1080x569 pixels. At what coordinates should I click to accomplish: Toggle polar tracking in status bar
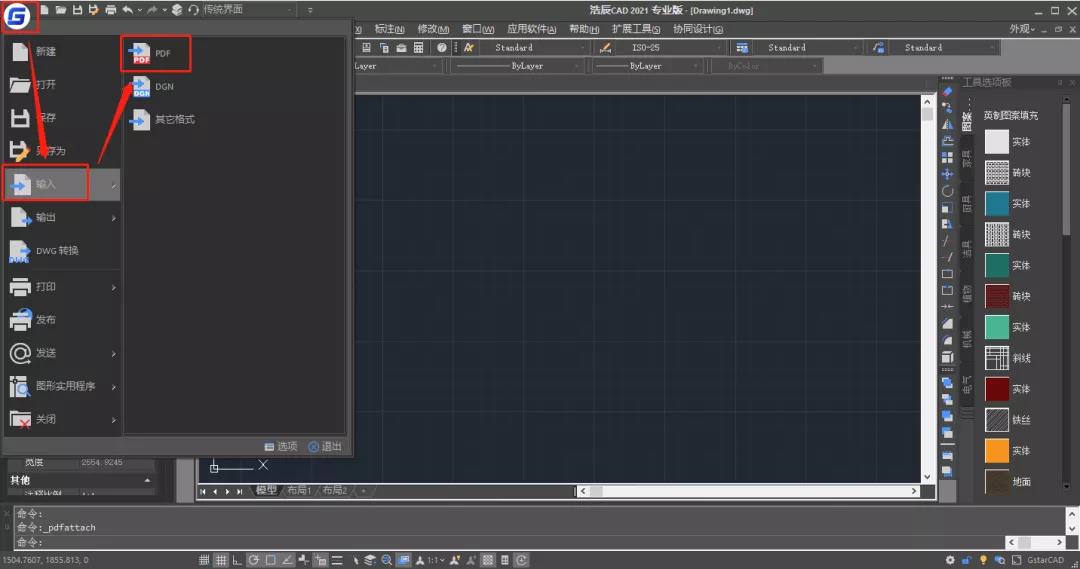tap(253, 560)
